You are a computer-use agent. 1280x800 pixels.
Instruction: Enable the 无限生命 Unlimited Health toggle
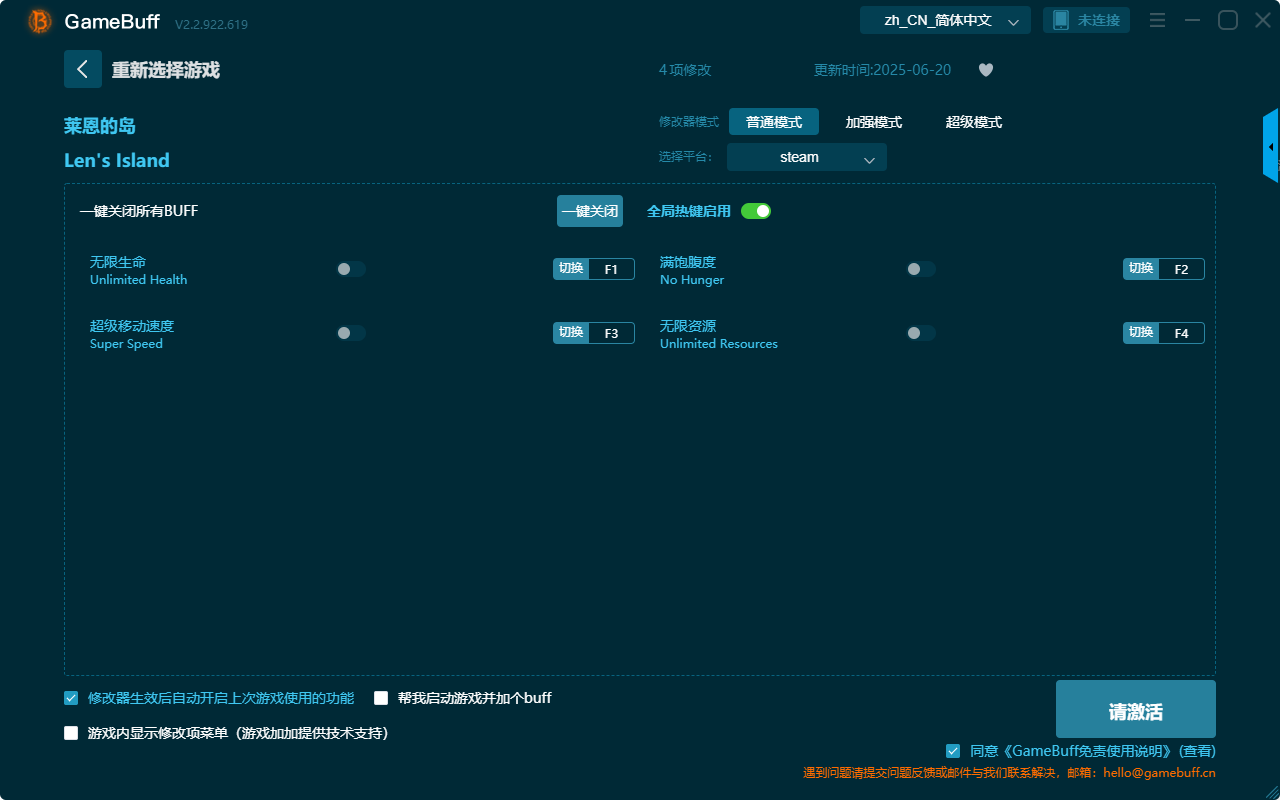(351, 268)
